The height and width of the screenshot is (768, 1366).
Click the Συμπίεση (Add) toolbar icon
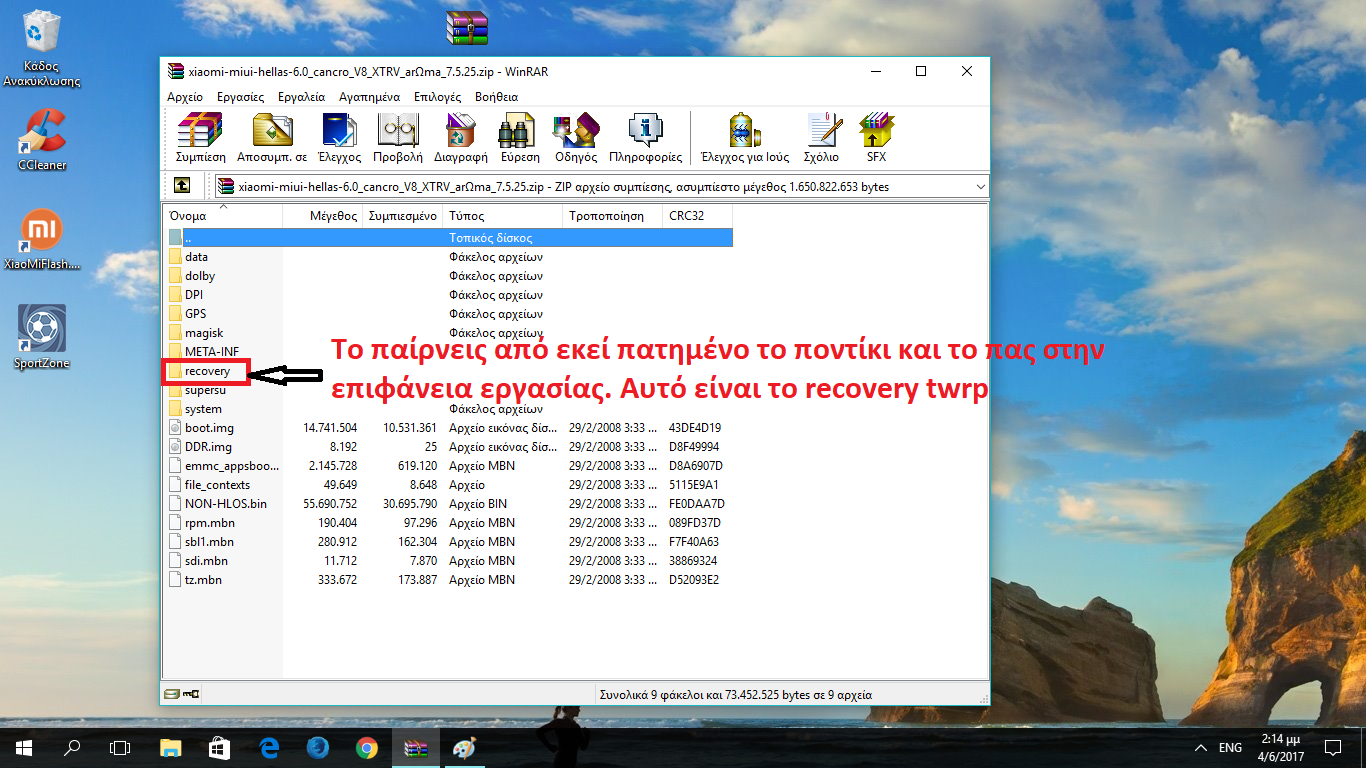tap(199, 137)
